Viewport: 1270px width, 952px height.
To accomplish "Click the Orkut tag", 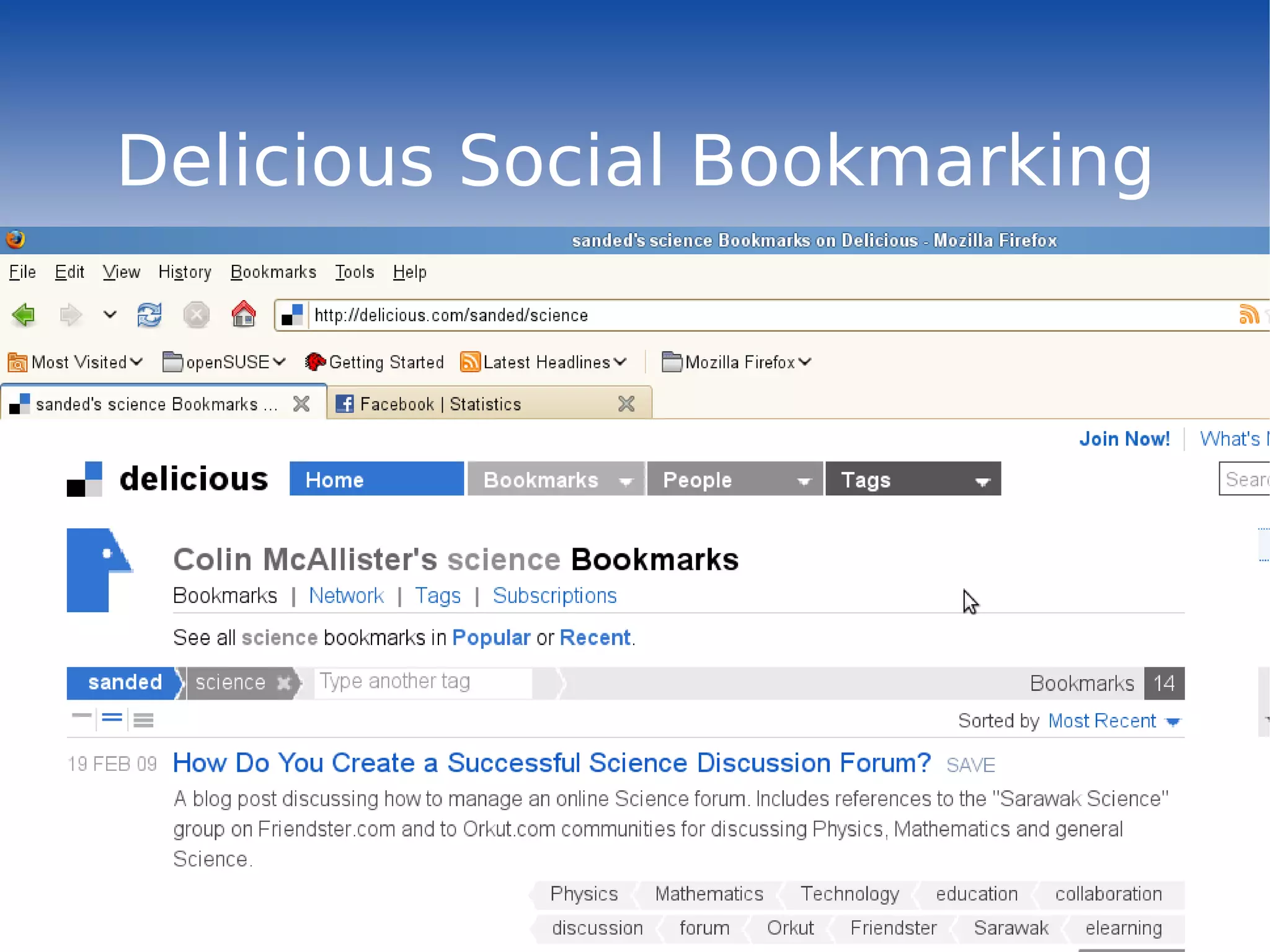I will click(x=790, y=928).
